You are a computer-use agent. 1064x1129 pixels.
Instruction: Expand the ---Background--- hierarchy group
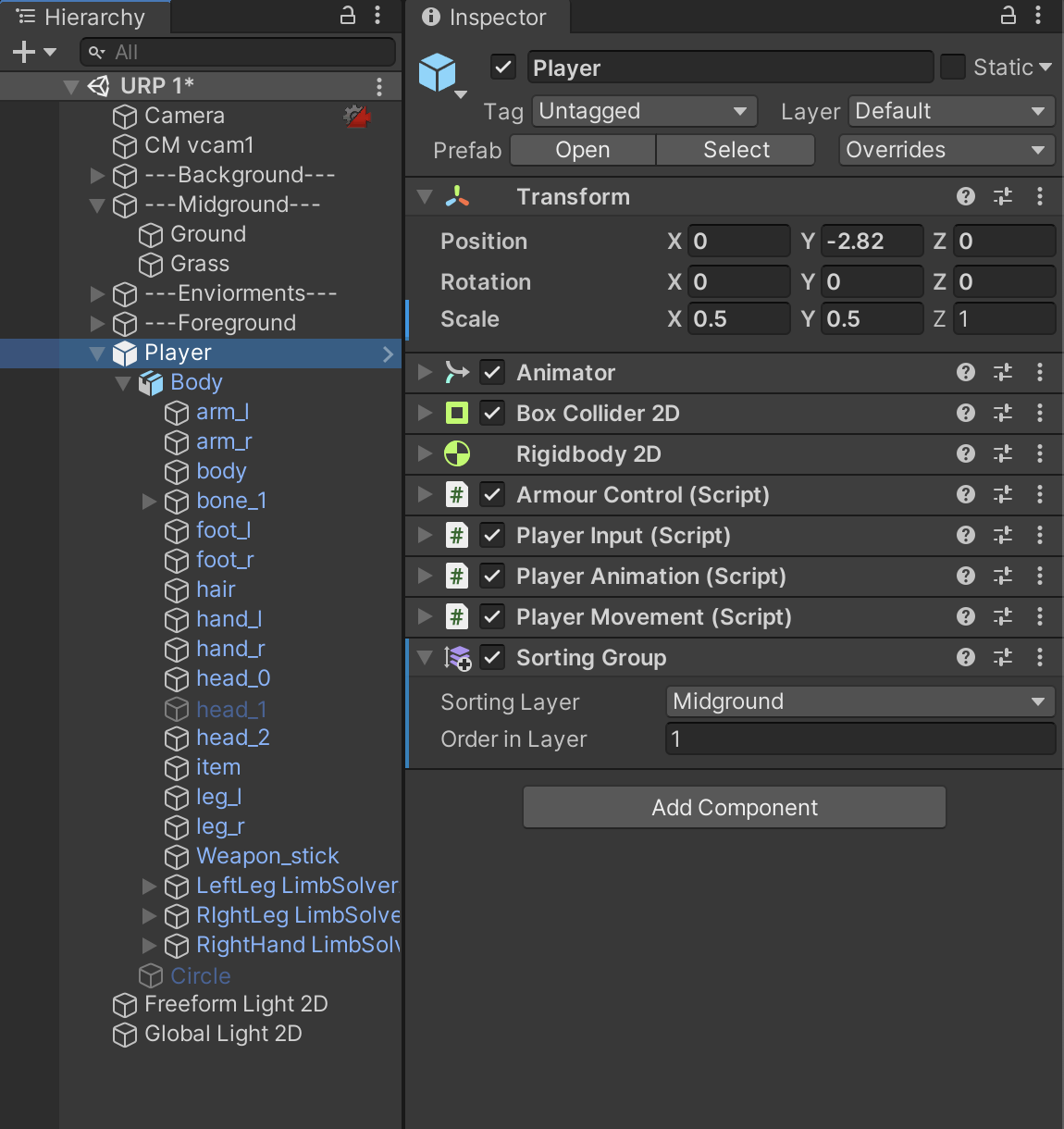pyautogui.click(x=97, y=175)
